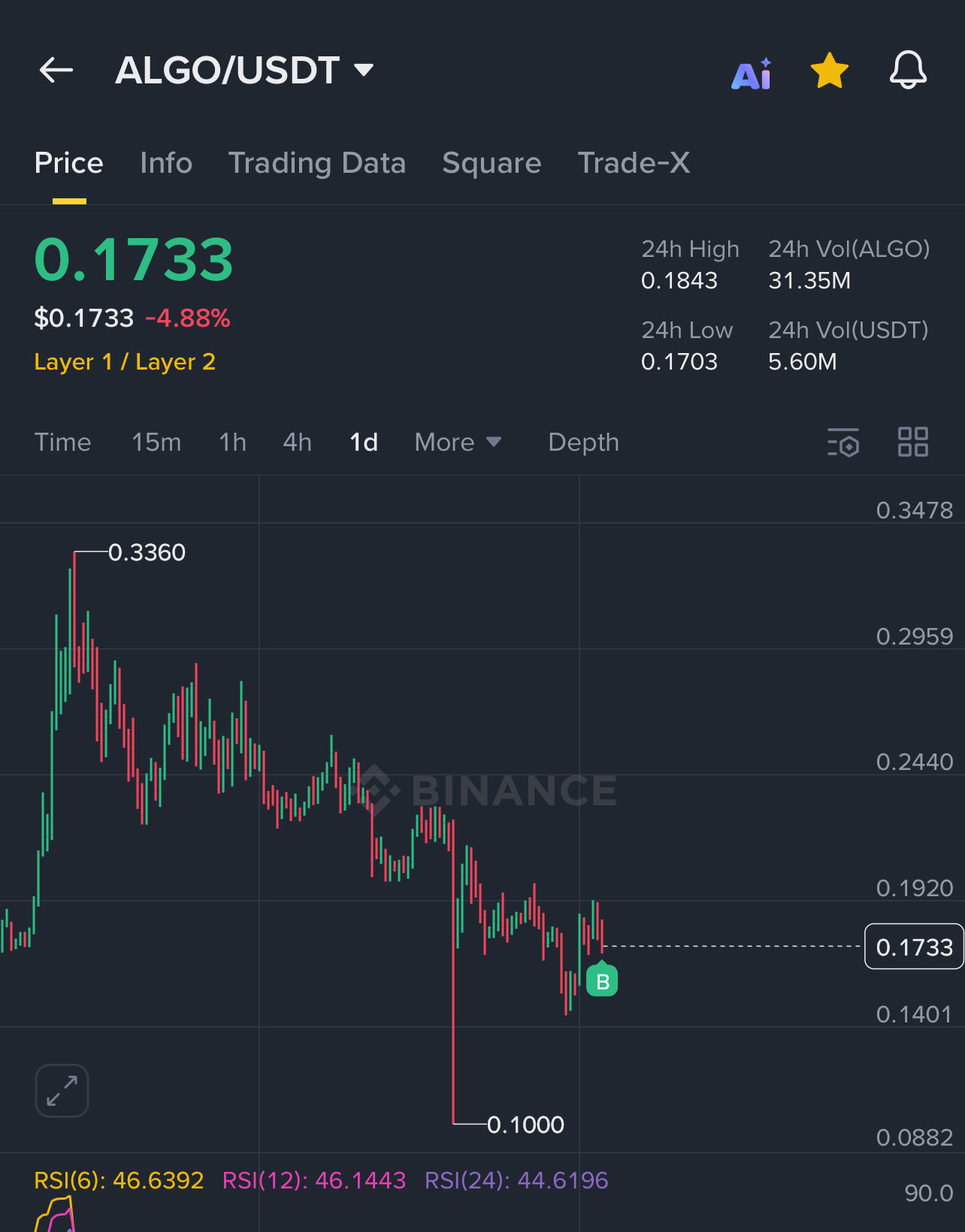Open the chart grid layout icon
This screenshot has height=1232, width=965.
(913, 442)
